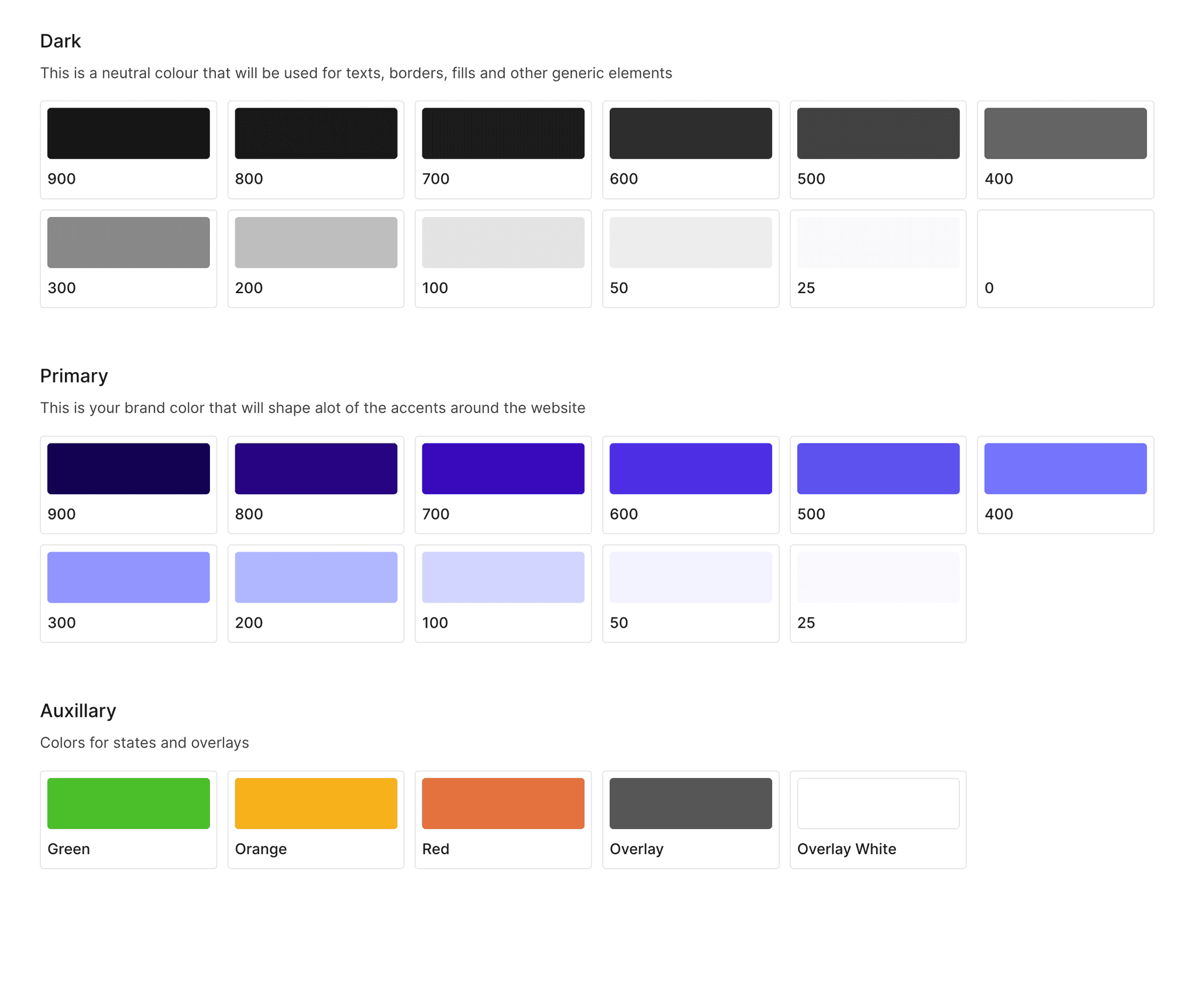Click the Overlay White swatch
1198x1008 pixels.
coord(877,803)
